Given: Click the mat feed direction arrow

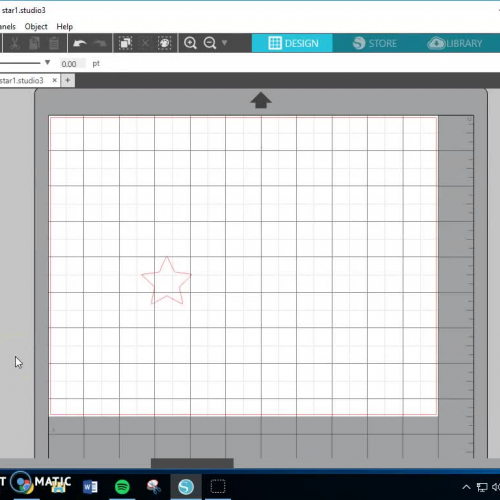Looking at the screenshot, I should coord(261,100).
